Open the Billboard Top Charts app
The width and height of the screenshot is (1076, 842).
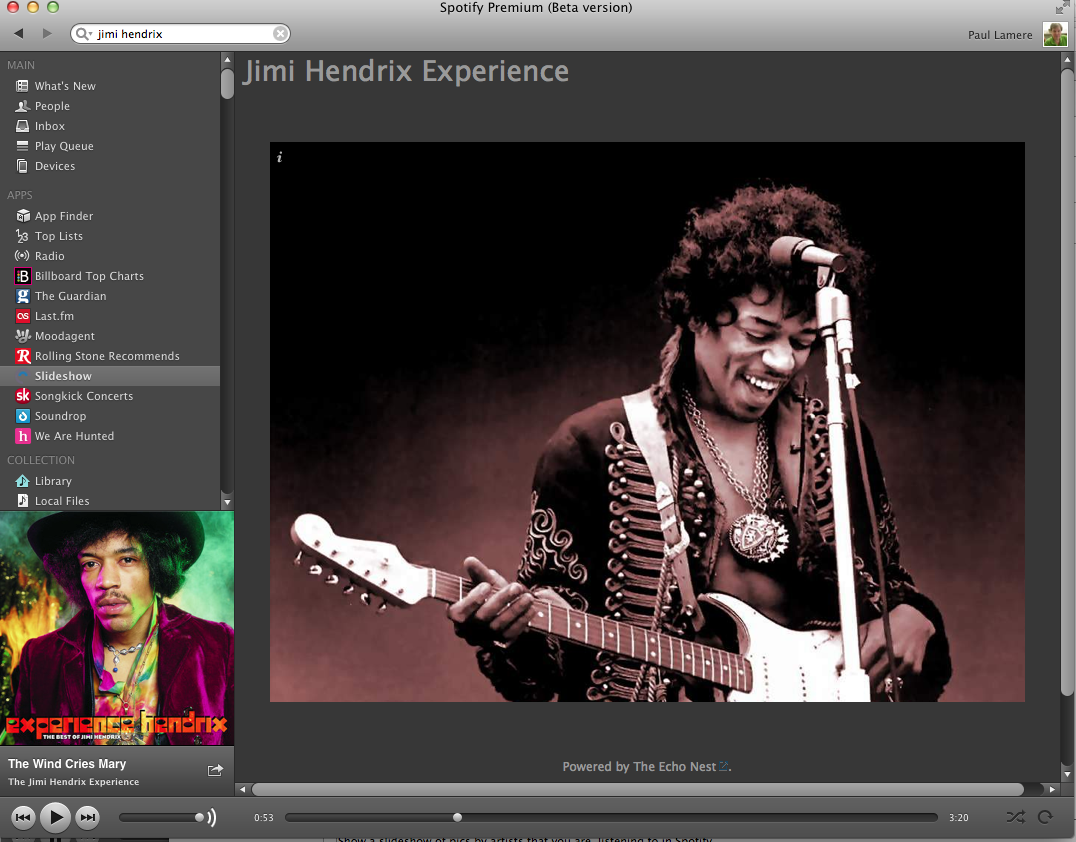pos(88,276)
